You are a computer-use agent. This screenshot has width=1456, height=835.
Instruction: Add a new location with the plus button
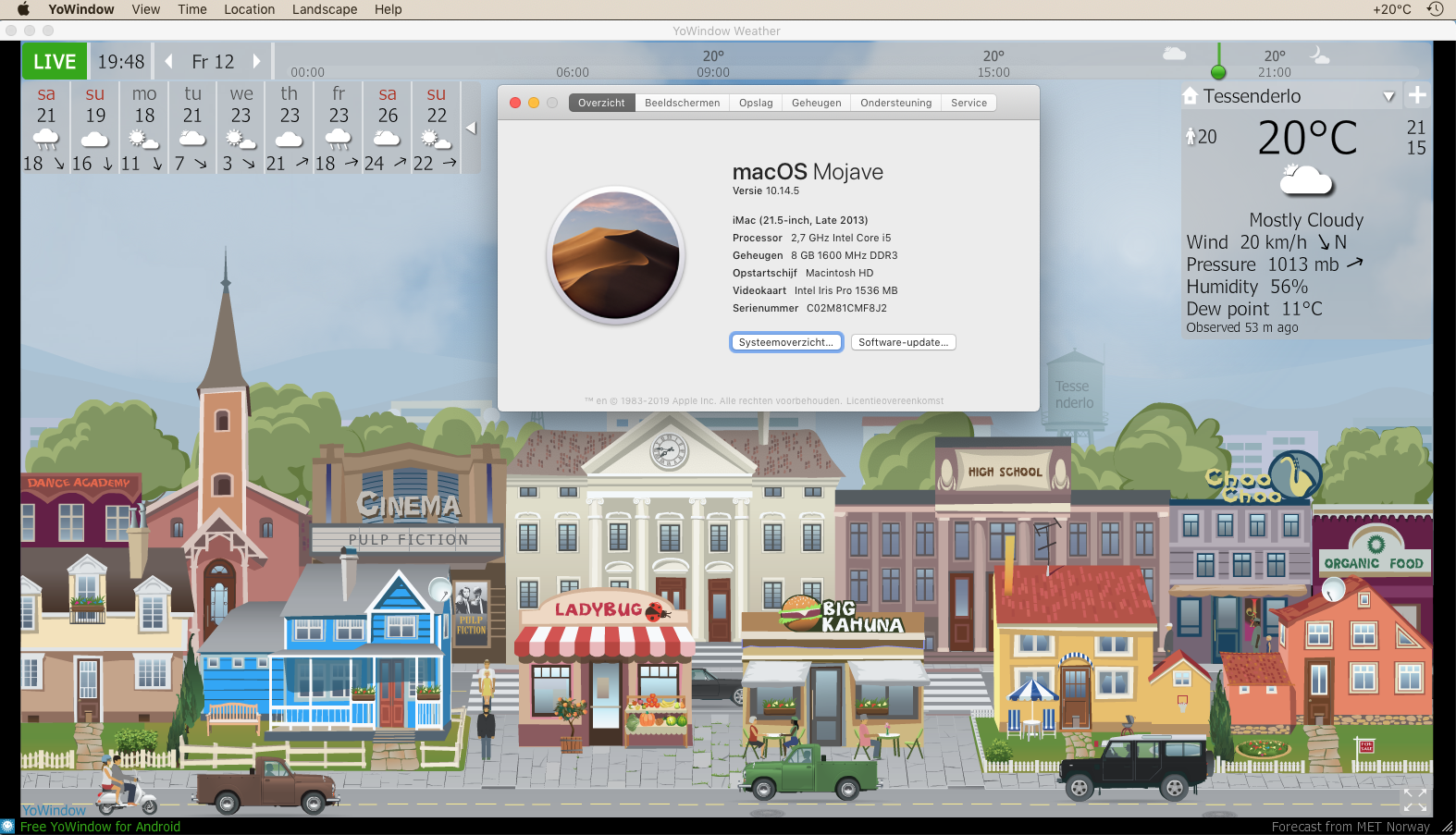[1417, 95]
